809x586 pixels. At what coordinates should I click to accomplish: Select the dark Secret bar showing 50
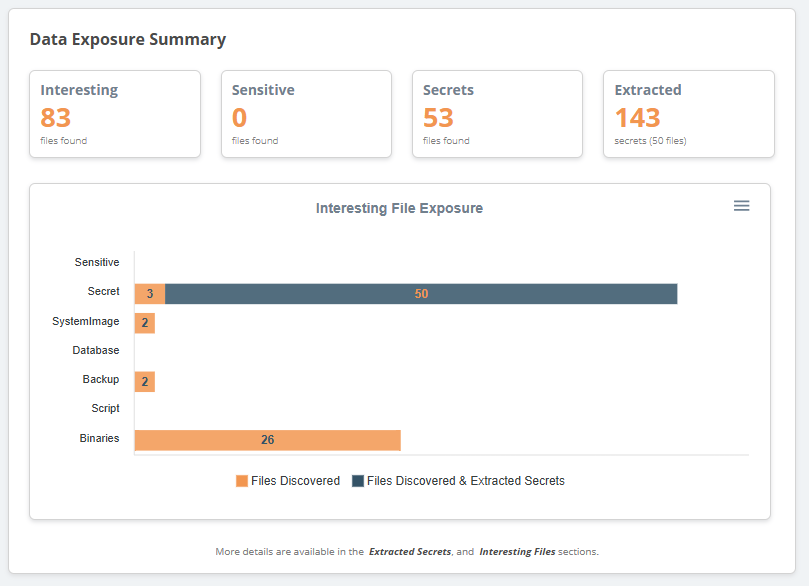click(420, 293)
